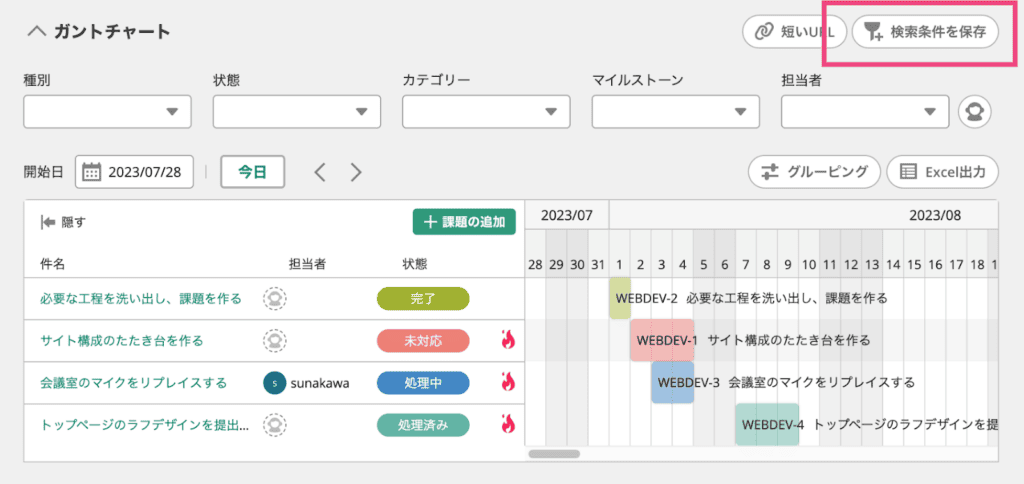This screenshot has width=1024, height=484.
Task: Open the 状態 filter dropdown
Action: point(297,112)
